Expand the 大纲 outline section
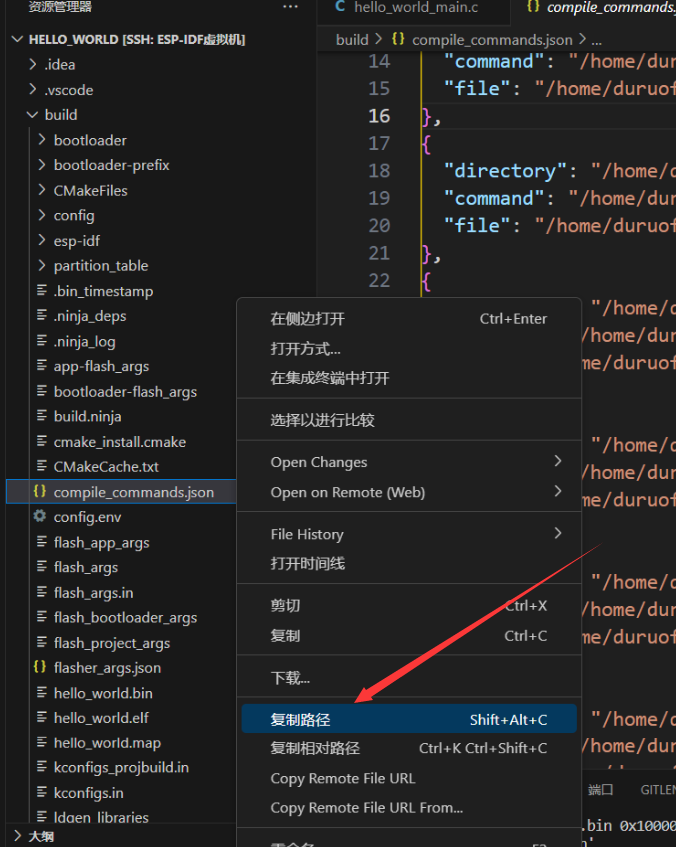 [17, 835]
